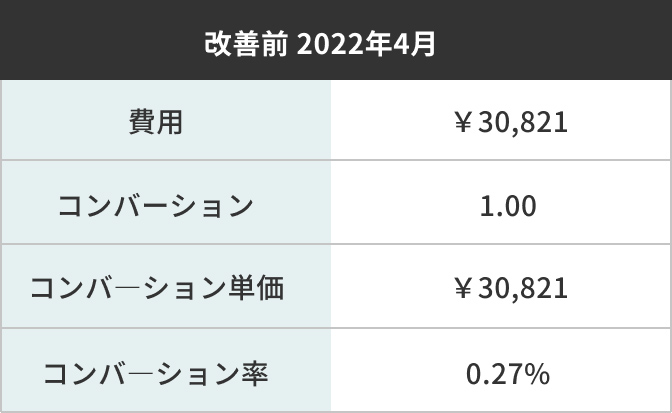The width and height of the screenshot is (672, 413).
Task: Select the コンバージョン単価 row label
Action: 157,288
